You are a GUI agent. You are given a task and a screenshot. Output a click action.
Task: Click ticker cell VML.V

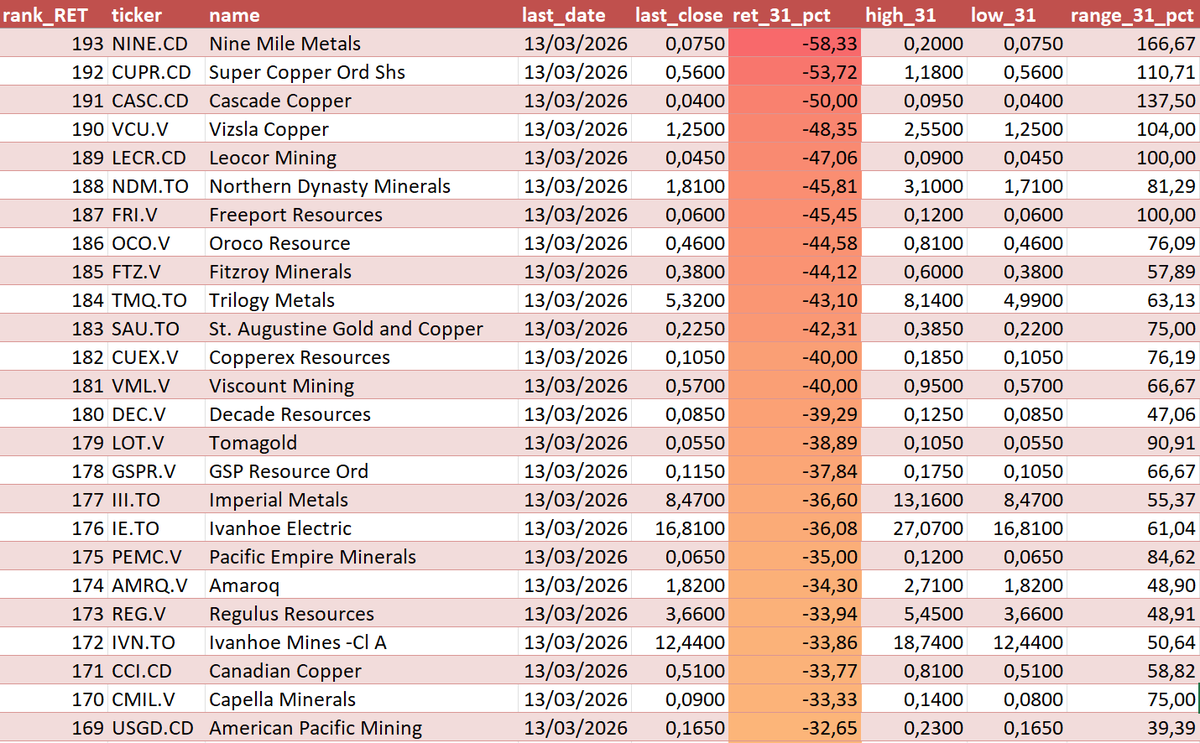point(155,386)
